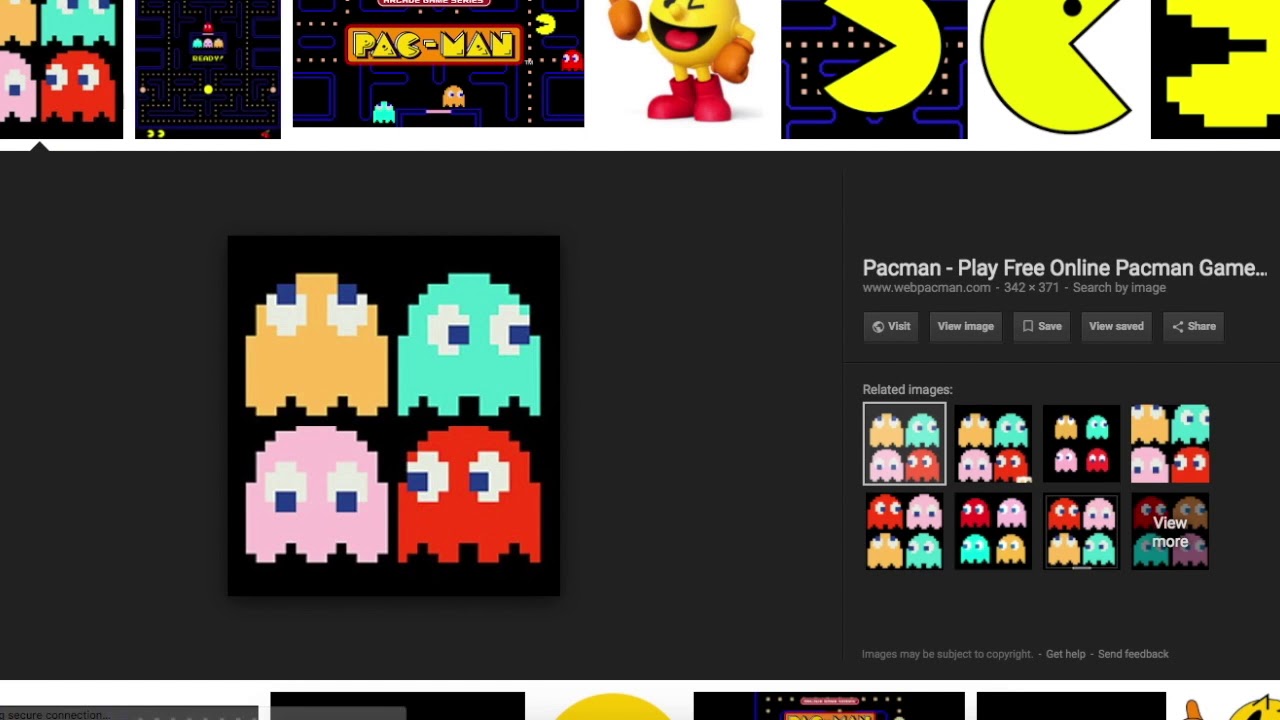This screenshot has width=1280, height=720.
Task: Save the image with Save button
Action: (x=1041, y=326)
